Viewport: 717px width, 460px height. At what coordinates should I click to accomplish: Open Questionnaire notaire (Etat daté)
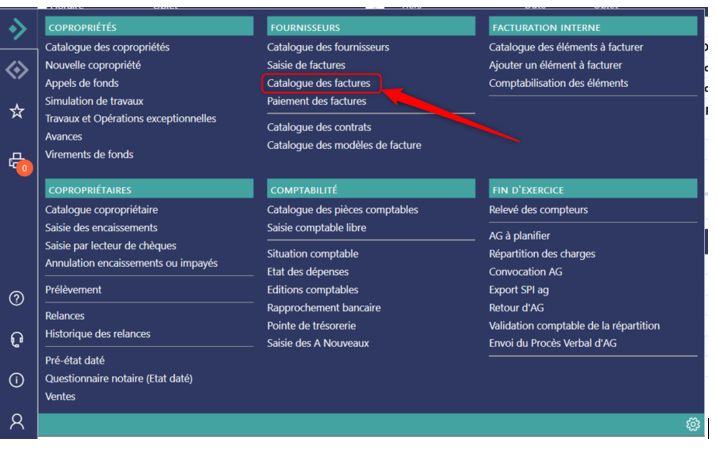point(118,378)
